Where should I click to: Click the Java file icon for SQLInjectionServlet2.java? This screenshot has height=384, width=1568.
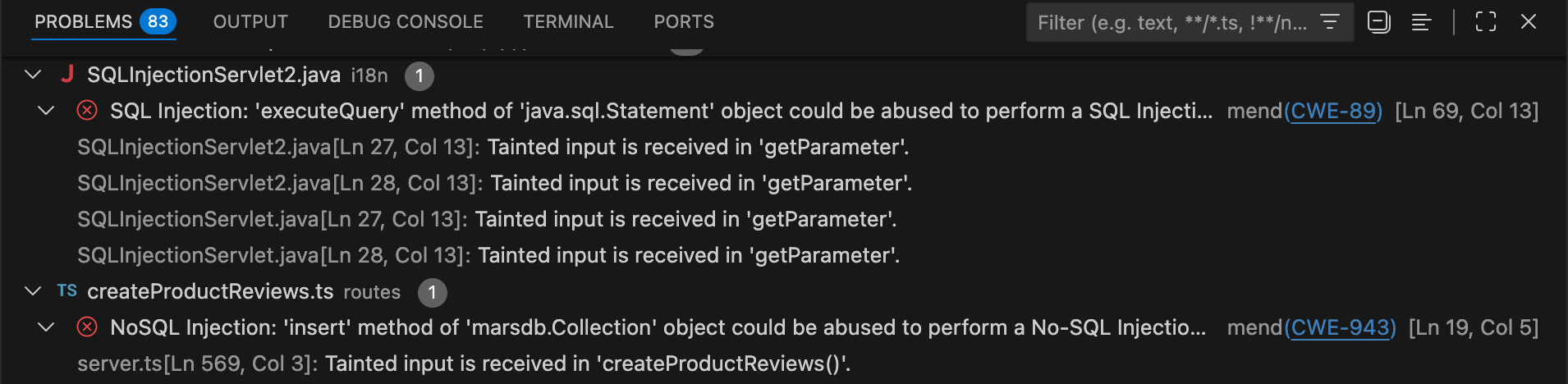point(67,75)
